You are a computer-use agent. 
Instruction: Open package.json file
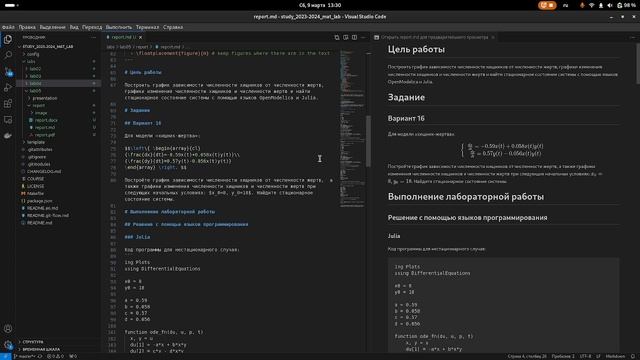point(39,201)
